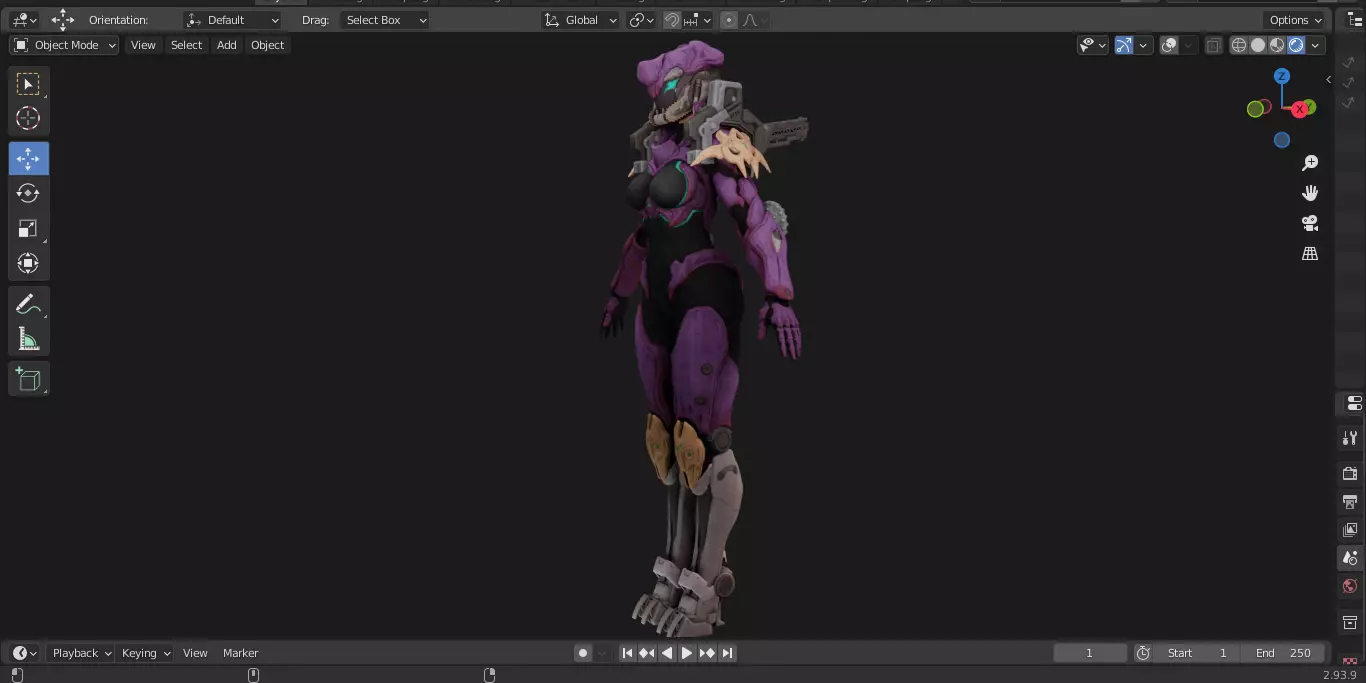This screenshot has height=683, width=1366.
Task: Open the Object Mode dropdown
Action: tap(64, 45)
